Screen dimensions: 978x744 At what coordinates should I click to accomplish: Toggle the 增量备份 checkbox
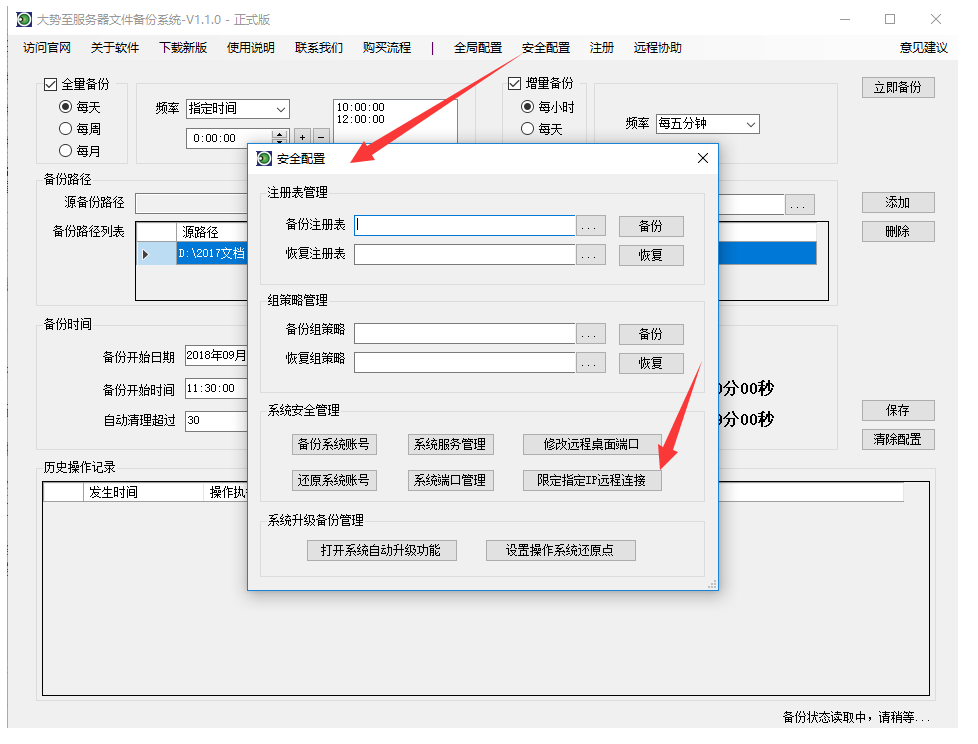click(515, 84)
